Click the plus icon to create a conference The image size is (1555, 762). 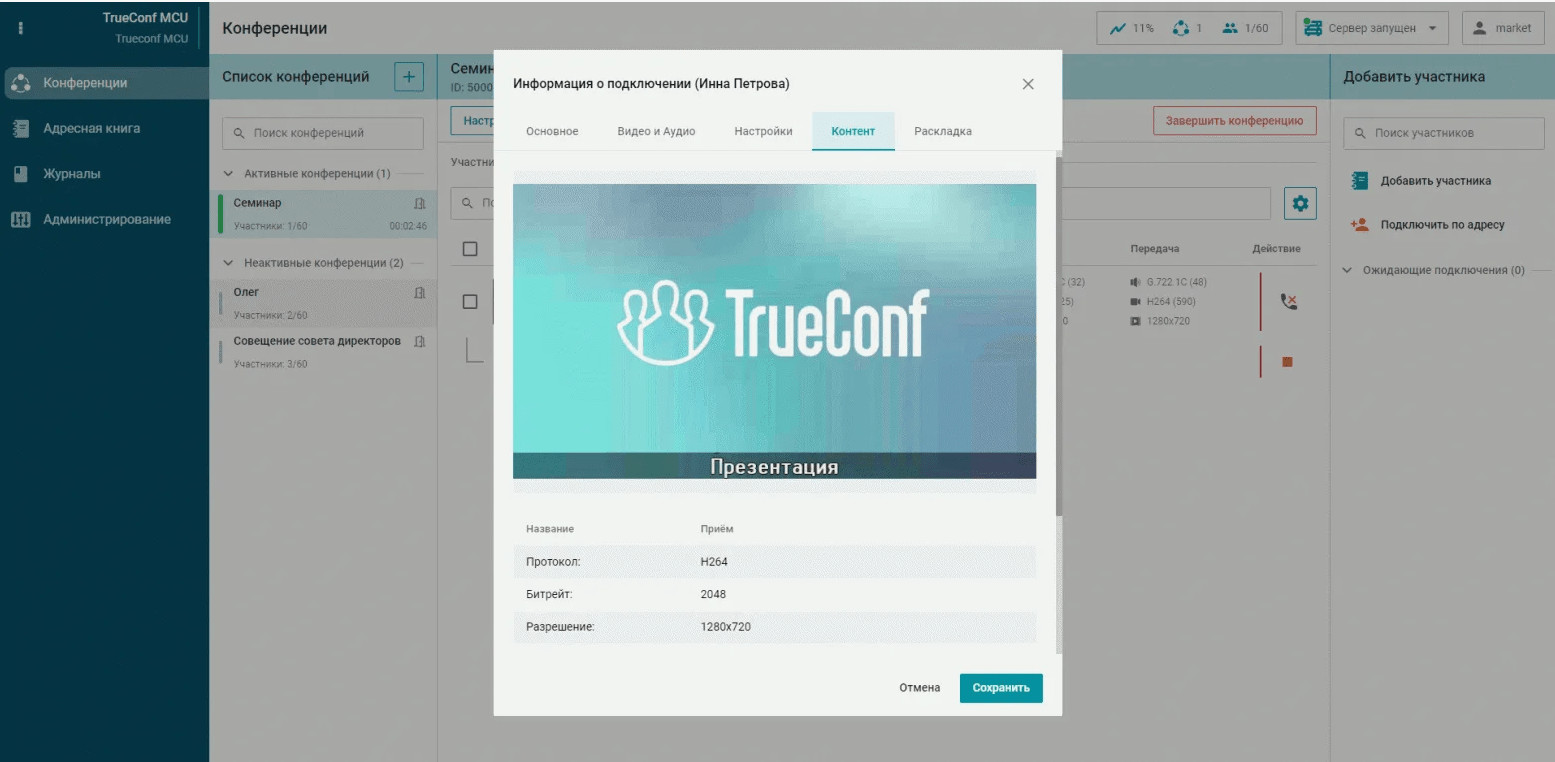[409, 77]
